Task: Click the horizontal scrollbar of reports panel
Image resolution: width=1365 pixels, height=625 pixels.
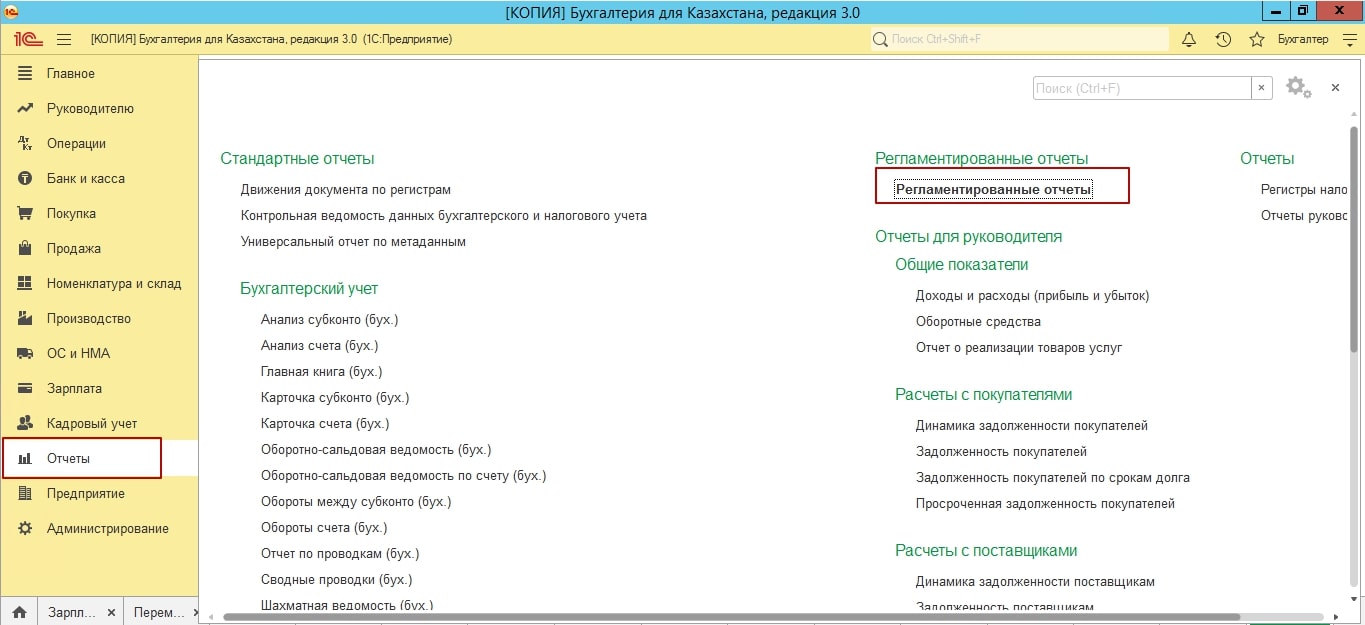Action: 700,616
